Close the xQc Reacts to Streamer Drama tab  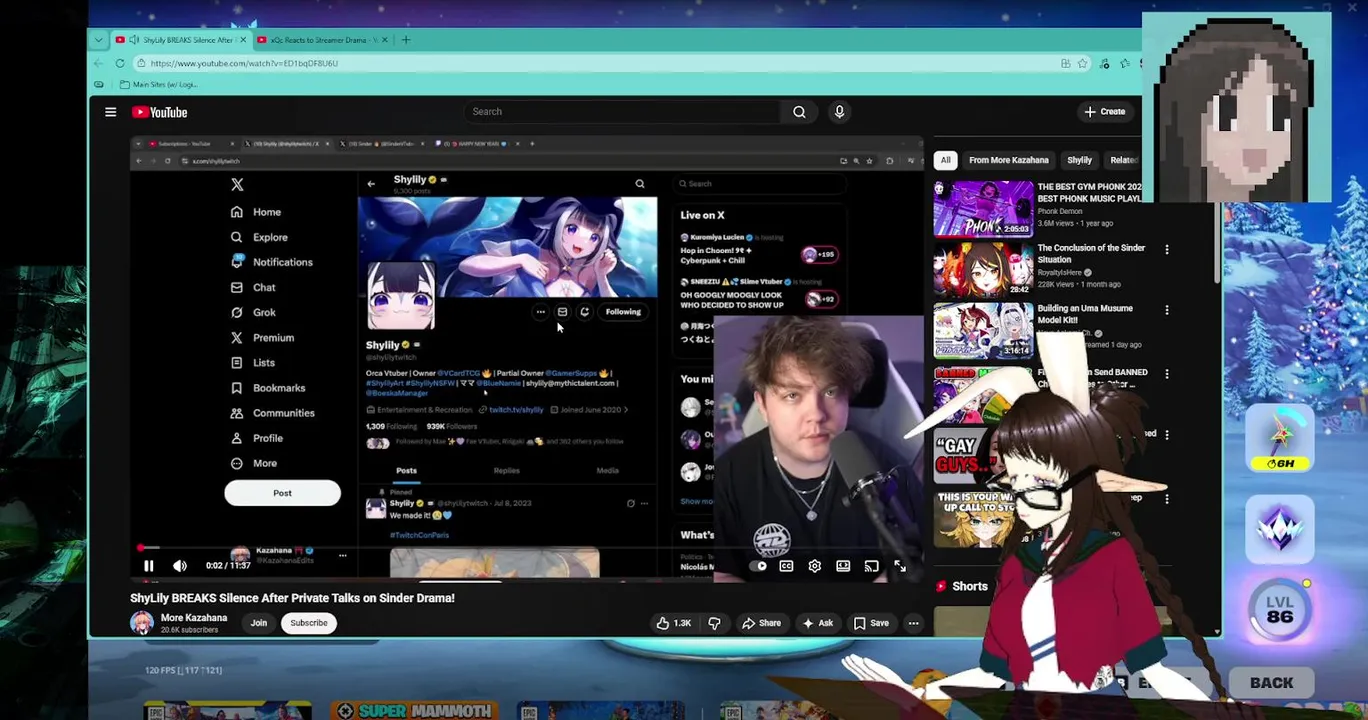tap(386, 40)
